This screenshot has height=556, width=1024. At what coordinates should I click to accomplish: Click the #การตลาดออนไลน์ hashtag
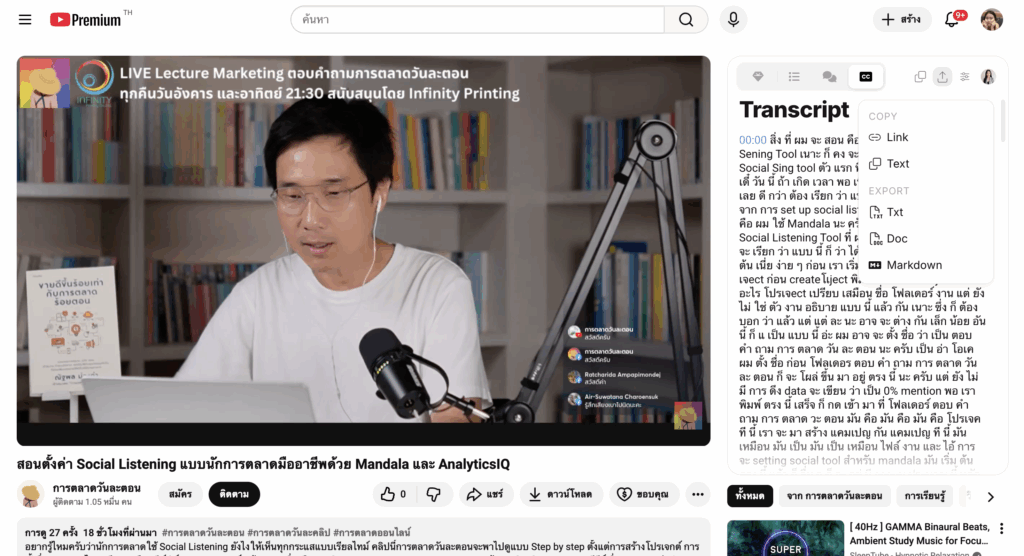372,532
